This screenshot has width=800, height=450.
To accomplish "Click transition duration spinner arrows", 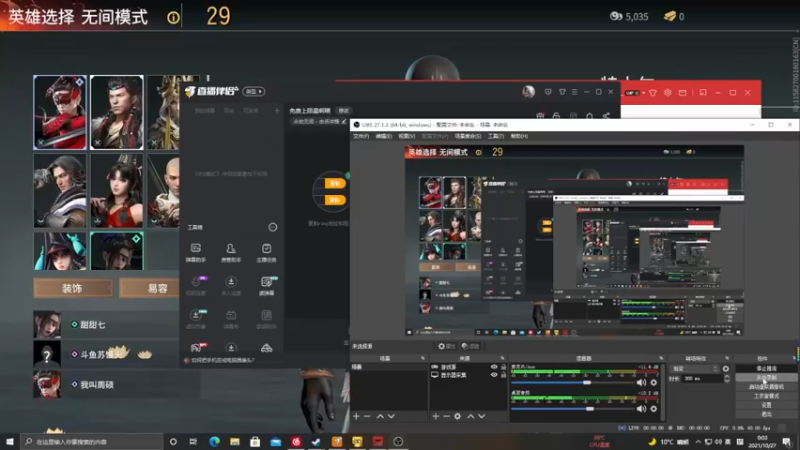I will (727, 379).
